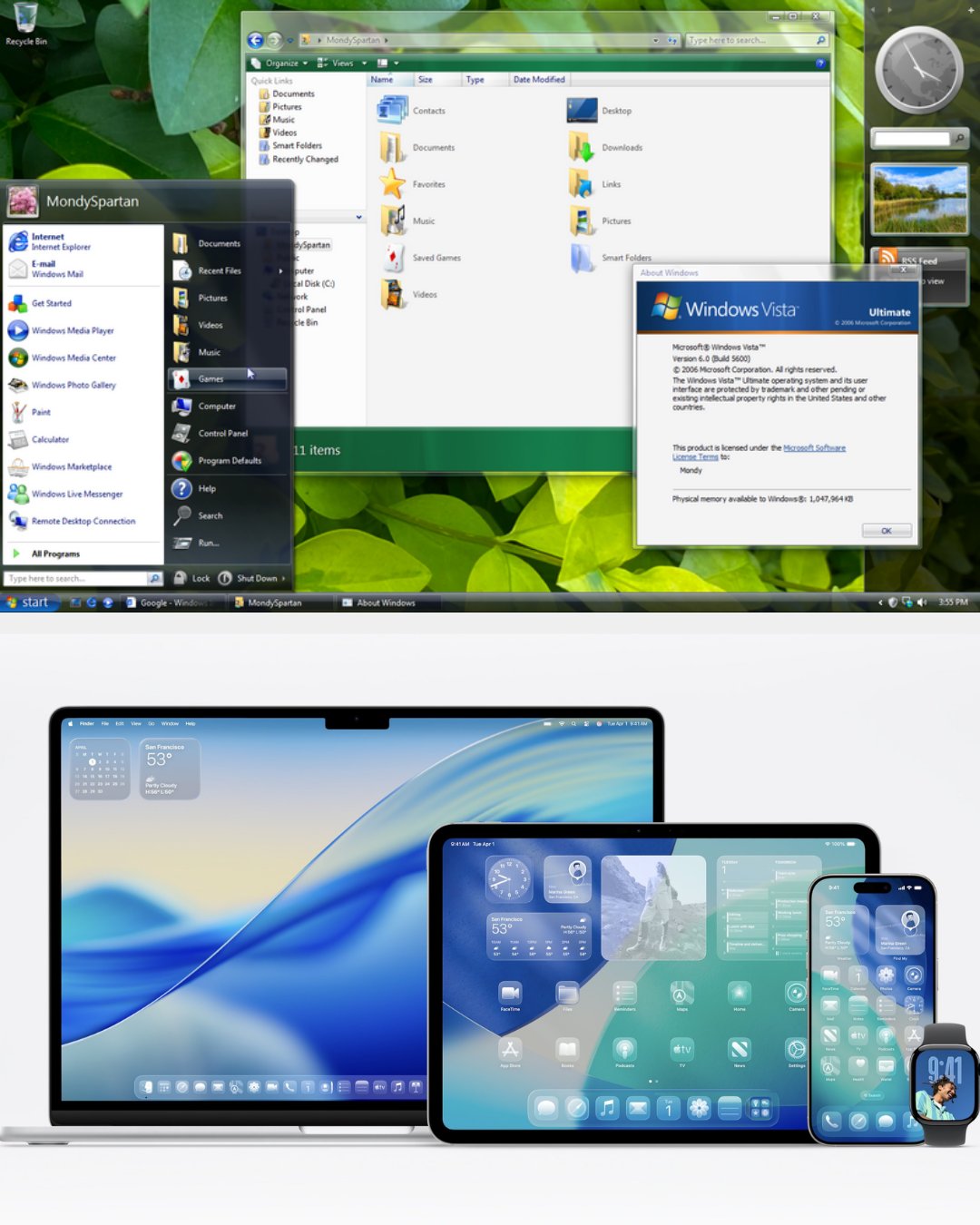Viewport: 980px width, 1225px height.
Task: Click the sidebar search gadget magnifier
Action: (x=959, y=138)
